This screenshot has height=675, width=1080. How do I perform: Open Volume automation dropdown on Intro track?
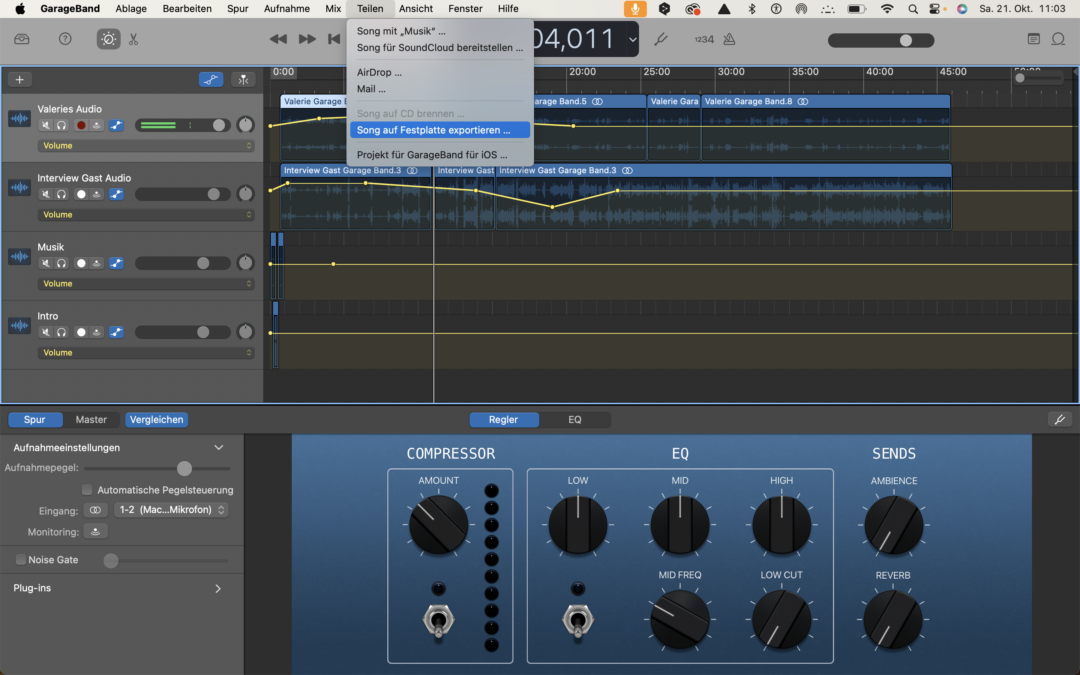tap(145, 353)
